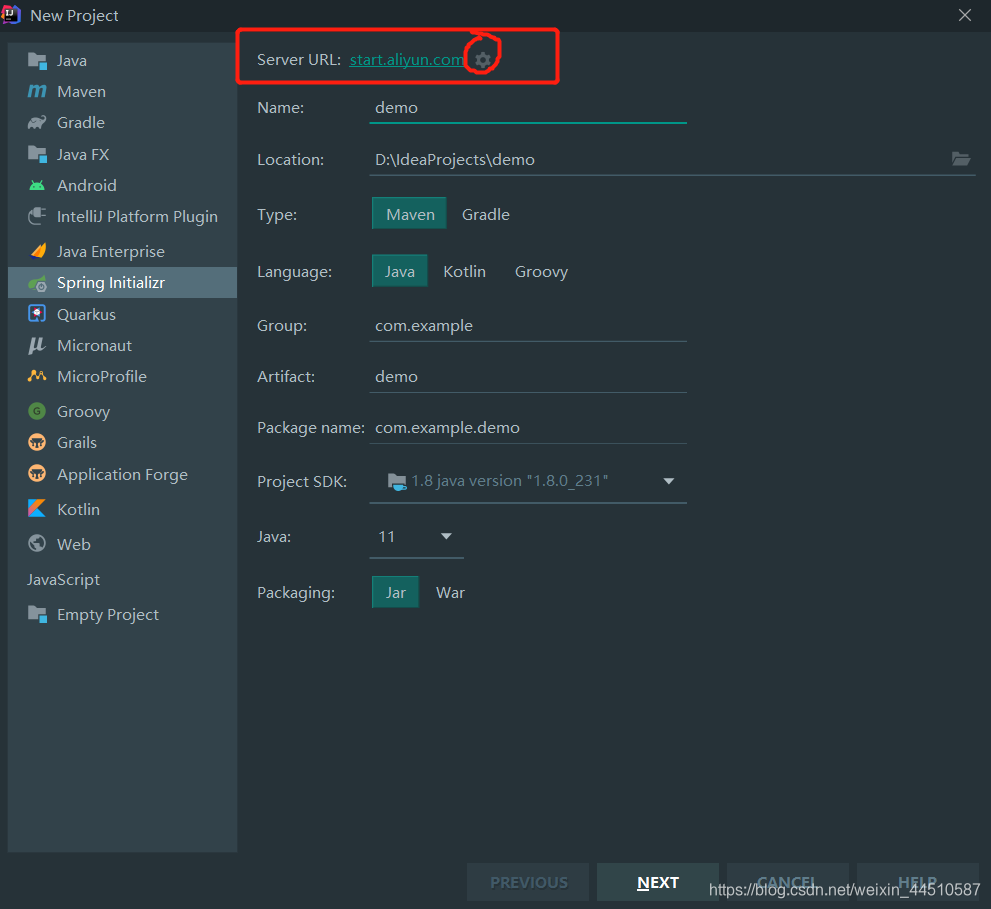Screen dimensions: 991x909
Task: Select Quarkus generator
Action: [x=122, y=314]
